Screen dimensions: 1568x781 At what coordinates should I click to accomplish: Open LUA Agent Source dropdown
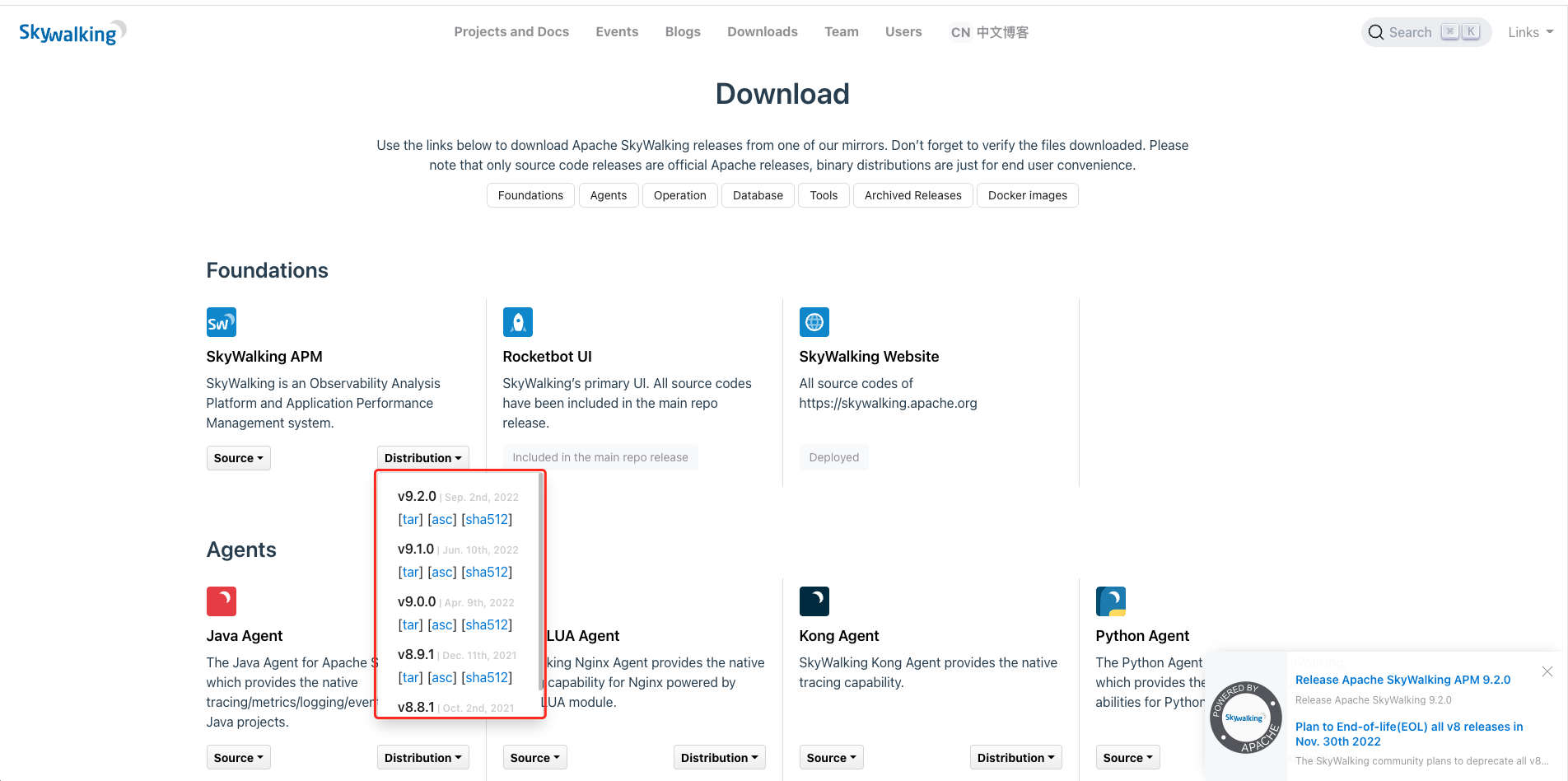click(x=534, y=758)
